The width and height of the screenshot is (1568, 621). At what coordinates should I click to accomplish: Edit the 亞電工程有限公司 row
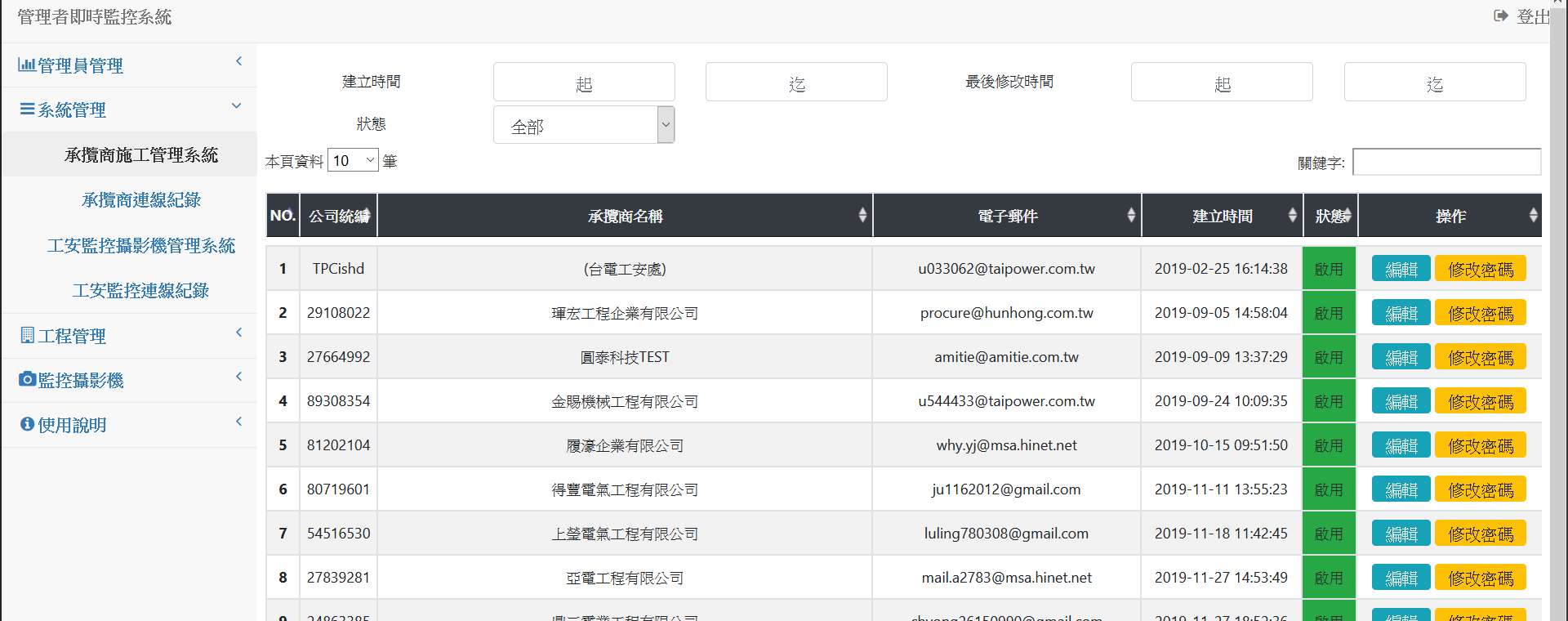1401,578
